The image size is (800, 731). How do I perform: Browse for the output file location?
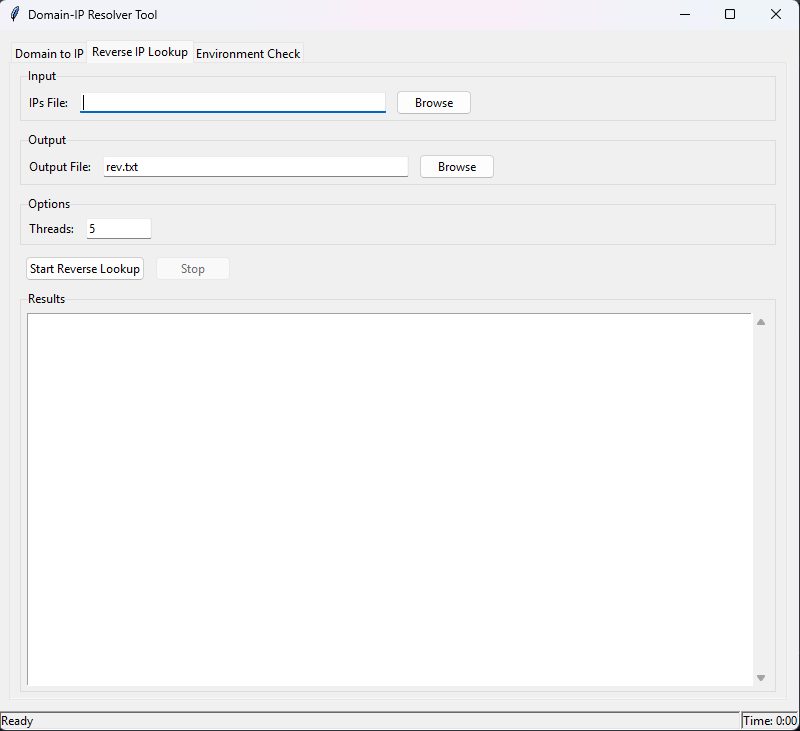click(x=457, y=167)
